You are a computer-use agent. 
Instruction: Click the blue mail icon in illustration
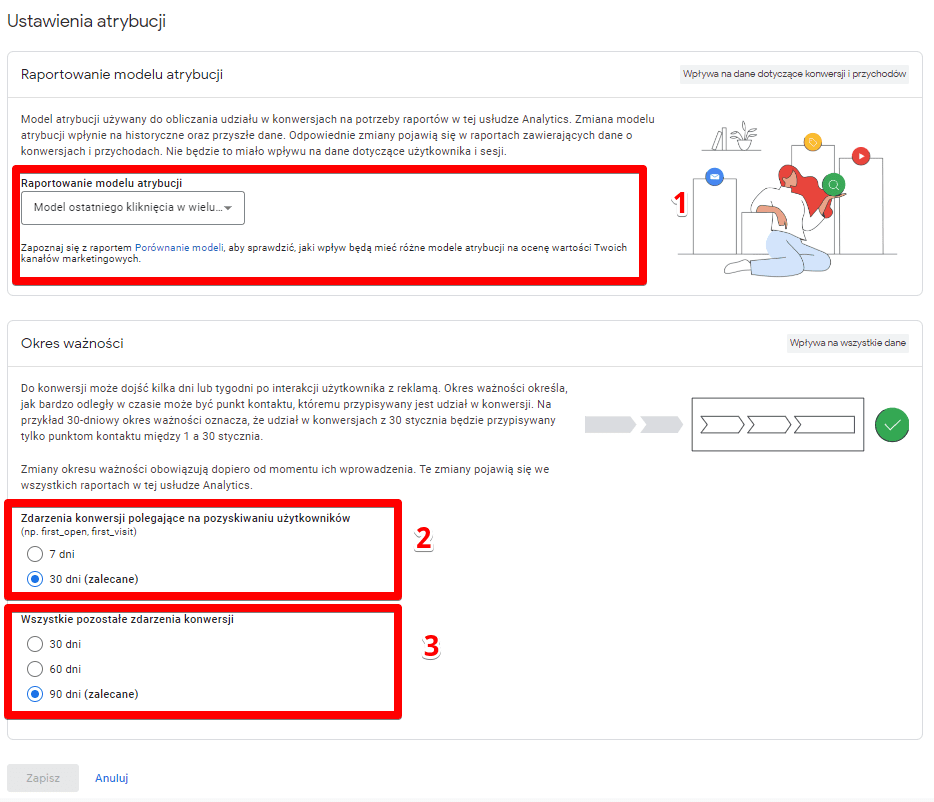tap(713, 176)
